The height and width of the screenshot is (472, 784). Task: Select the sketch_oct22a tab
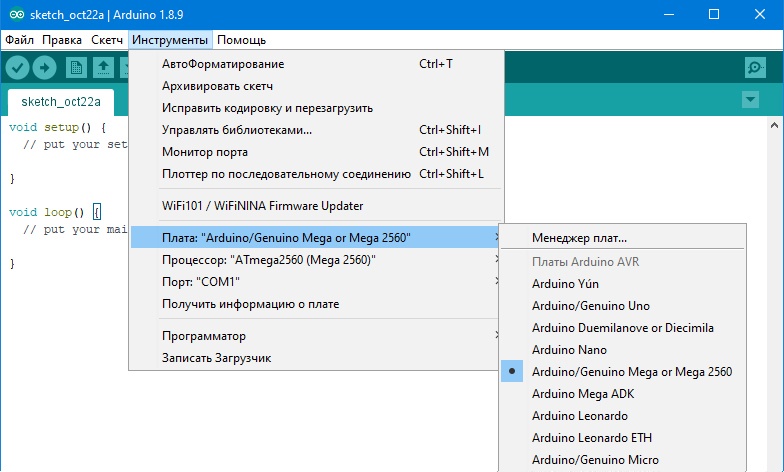61,102
